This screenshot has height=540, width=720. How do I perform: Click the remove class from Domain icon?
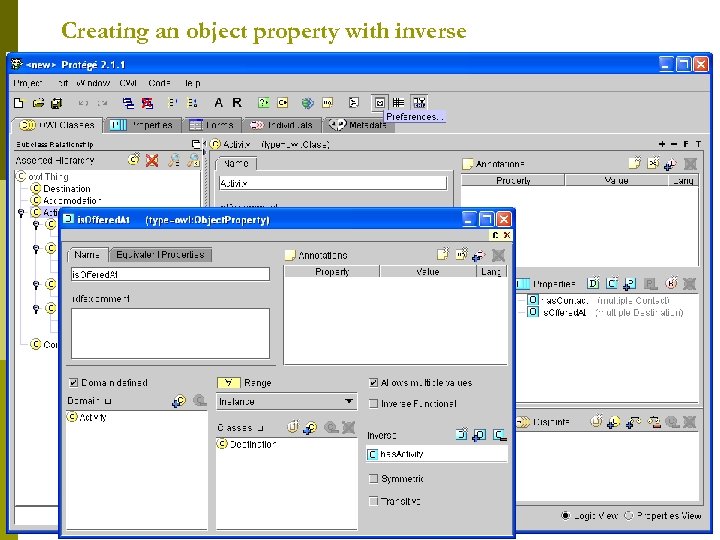[199, 401]
